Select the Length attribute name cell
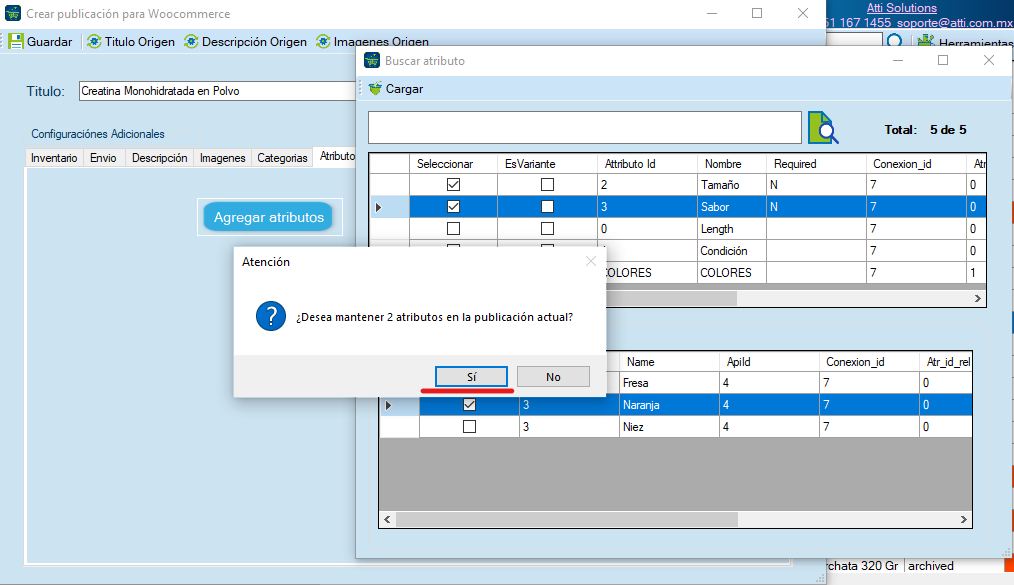The width and height of the screenshot is (1014, 585). [x=731, y=229]
